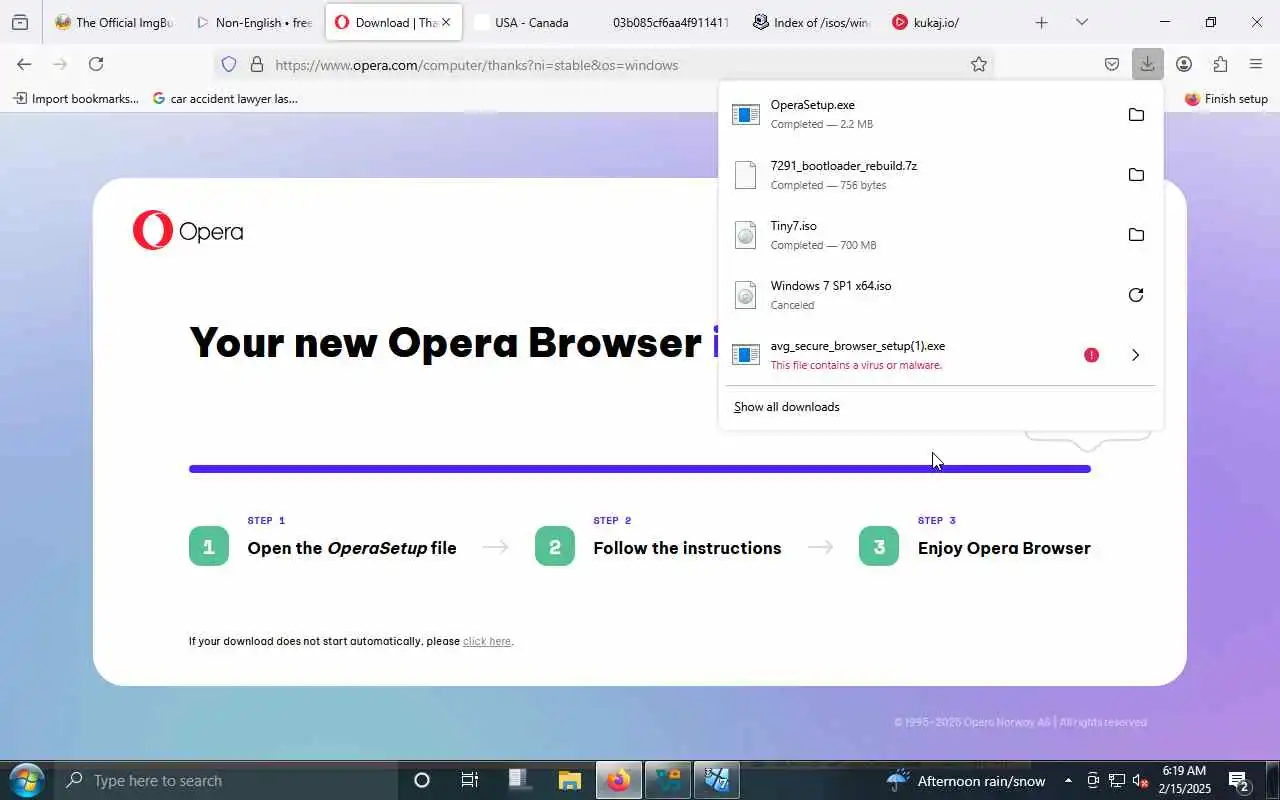Switch to the Index of /isos tab
Screen dimensions: 1280x800
click(x=811, y=22)
